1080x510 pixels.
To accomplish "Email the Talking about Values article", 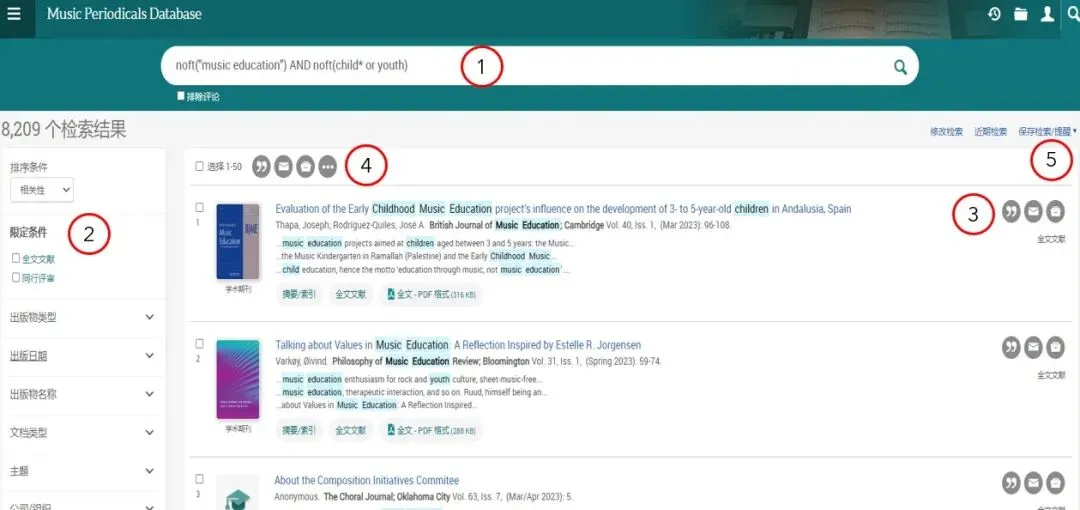I will pyautogui.click(x=1032, y=348).
